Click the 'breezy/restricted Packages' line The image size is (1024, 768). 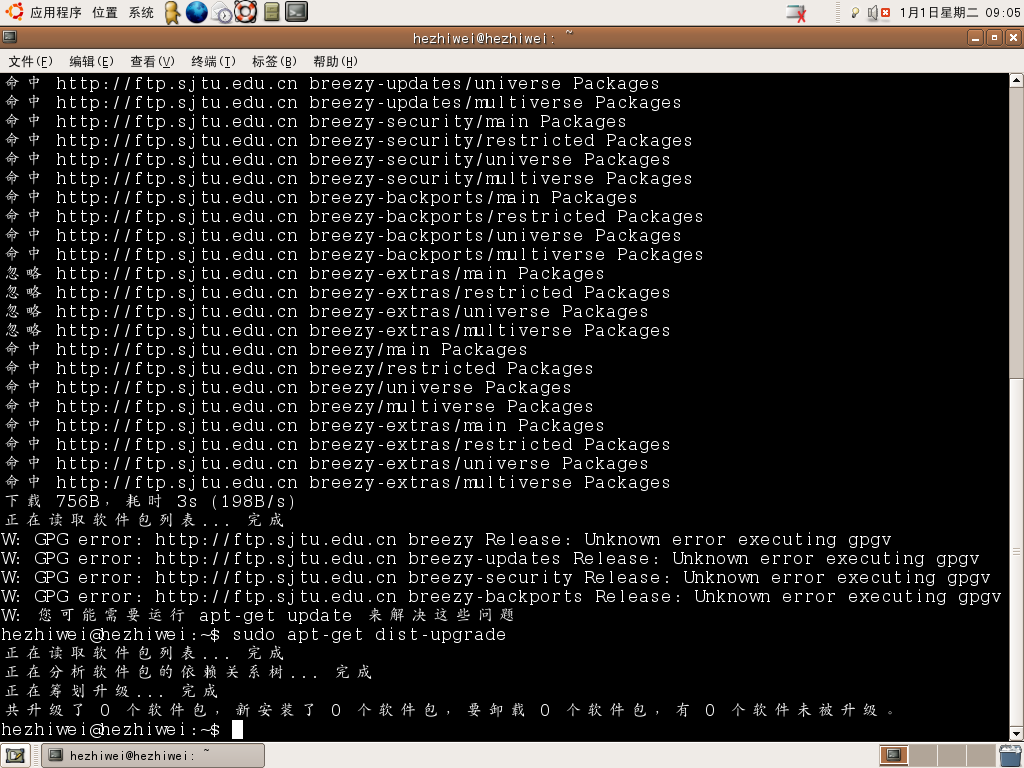(299, 368)
